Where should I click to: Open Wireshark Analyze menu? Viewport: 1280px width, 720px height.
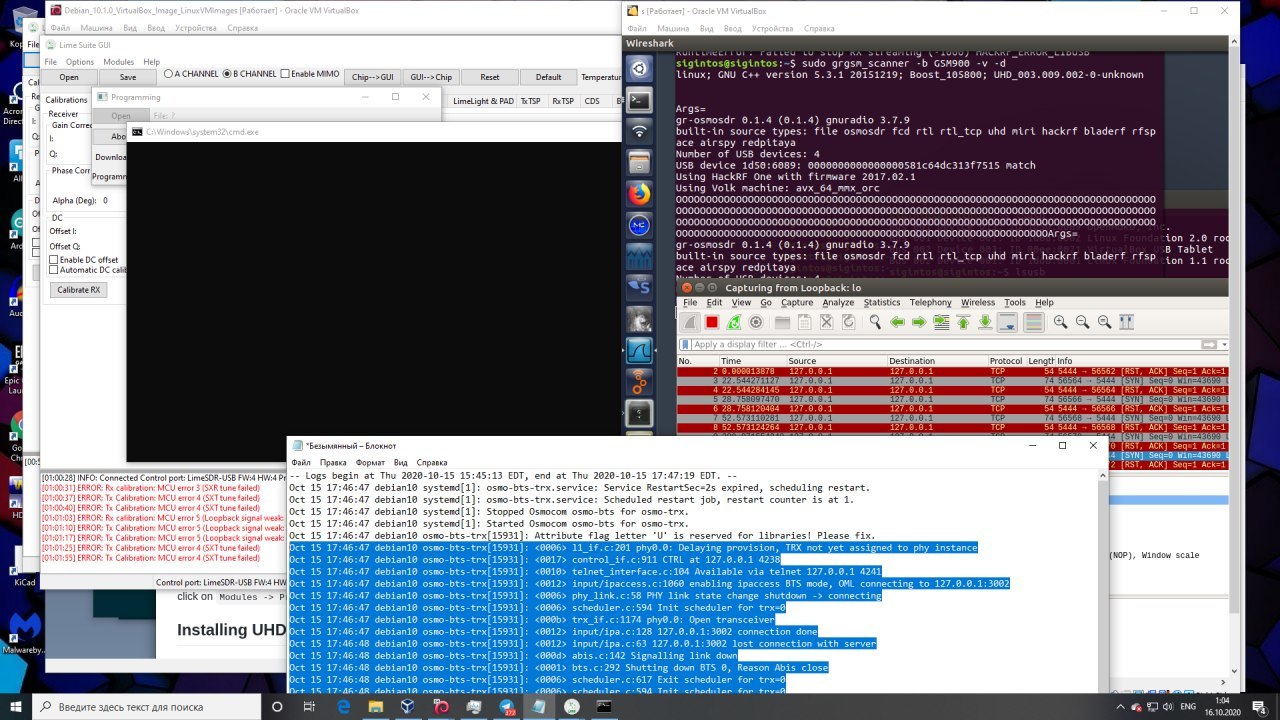[838, 302]
